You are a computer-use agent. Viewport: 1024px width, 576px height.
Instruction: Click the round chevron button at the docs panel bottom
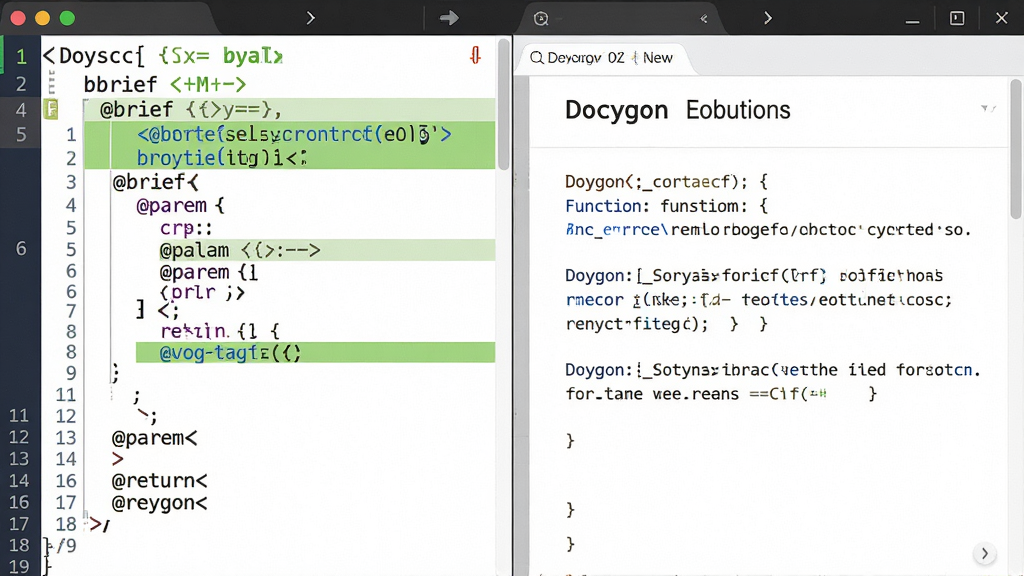coord(984,554)
